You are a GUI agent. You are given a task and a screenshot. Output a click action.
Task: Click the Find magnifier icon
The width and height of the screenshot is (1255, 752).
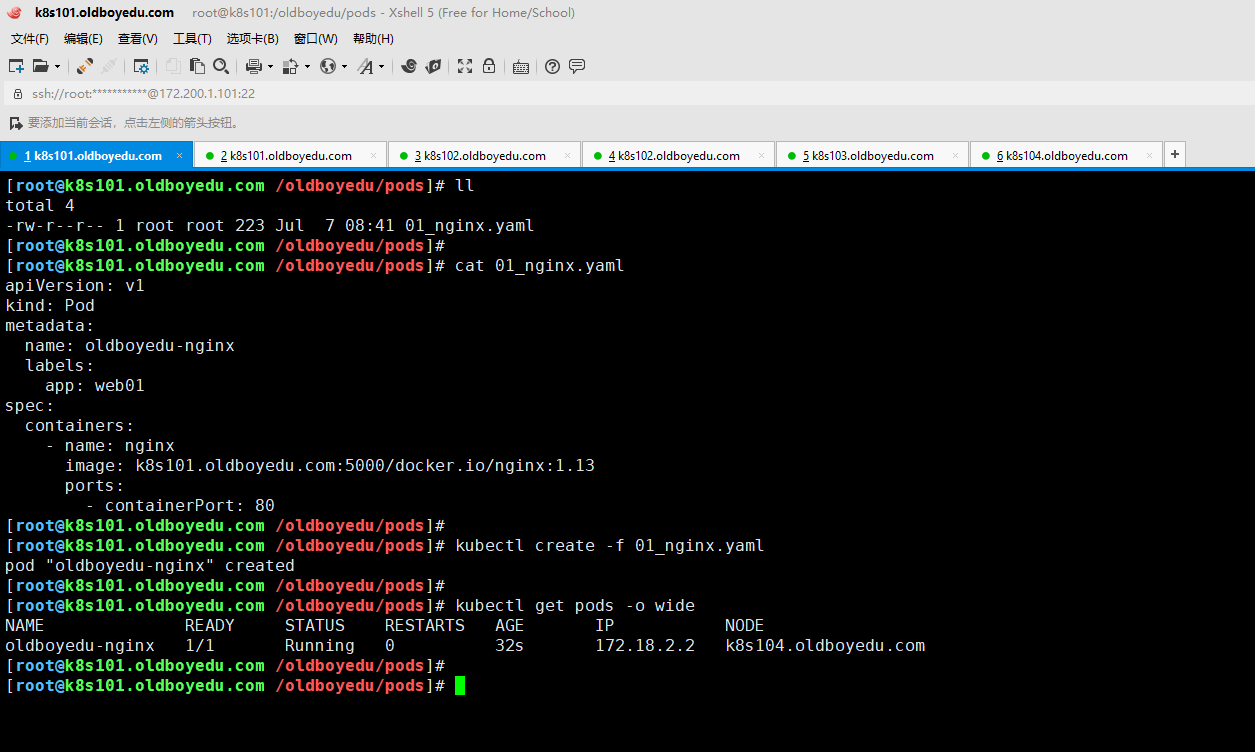tap(221, 67)
